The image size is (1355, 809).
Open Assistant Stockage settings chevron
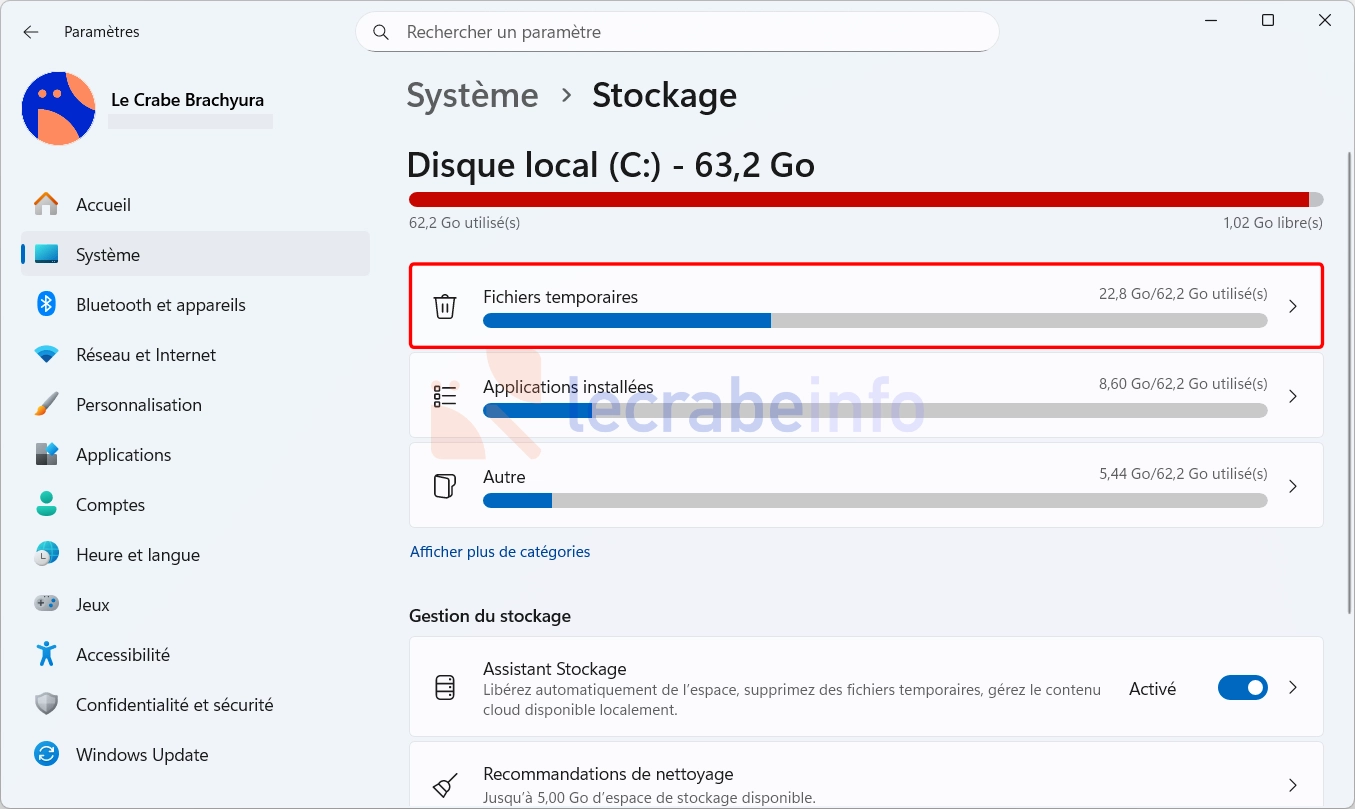pos(1293,688)
